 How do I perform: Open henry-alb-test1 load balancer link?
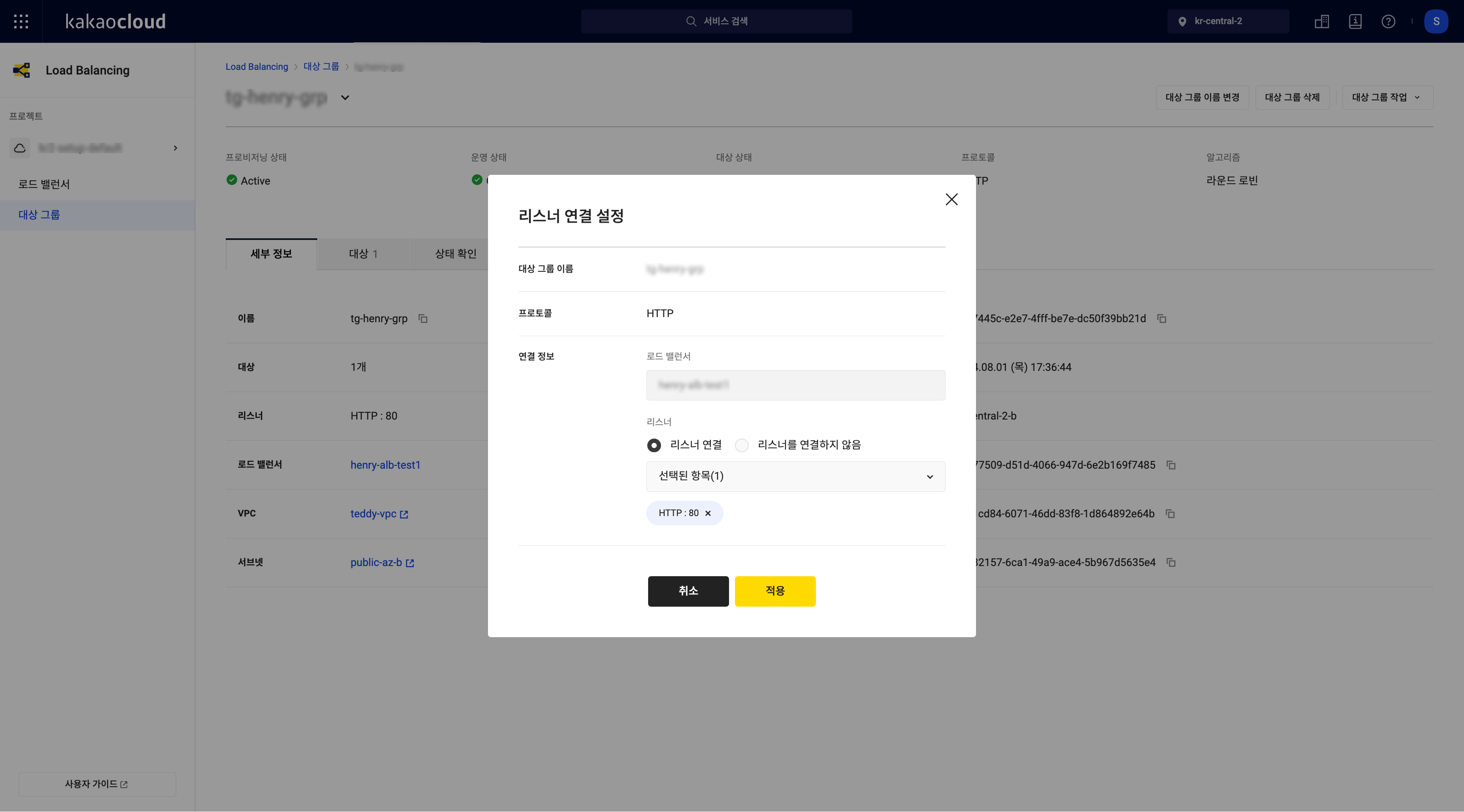385,465
